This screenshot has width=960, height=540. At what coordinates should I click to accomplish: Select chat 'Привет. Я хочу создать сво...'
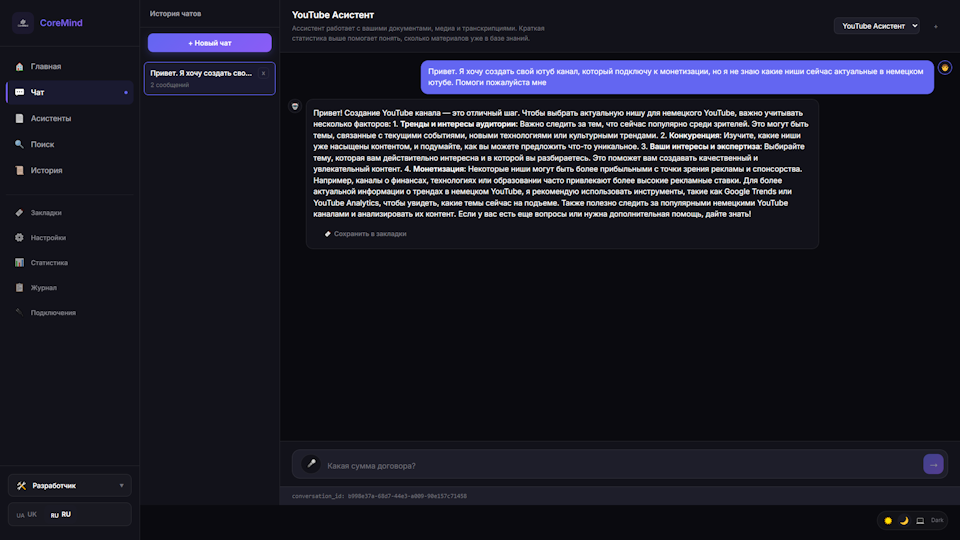209,78
